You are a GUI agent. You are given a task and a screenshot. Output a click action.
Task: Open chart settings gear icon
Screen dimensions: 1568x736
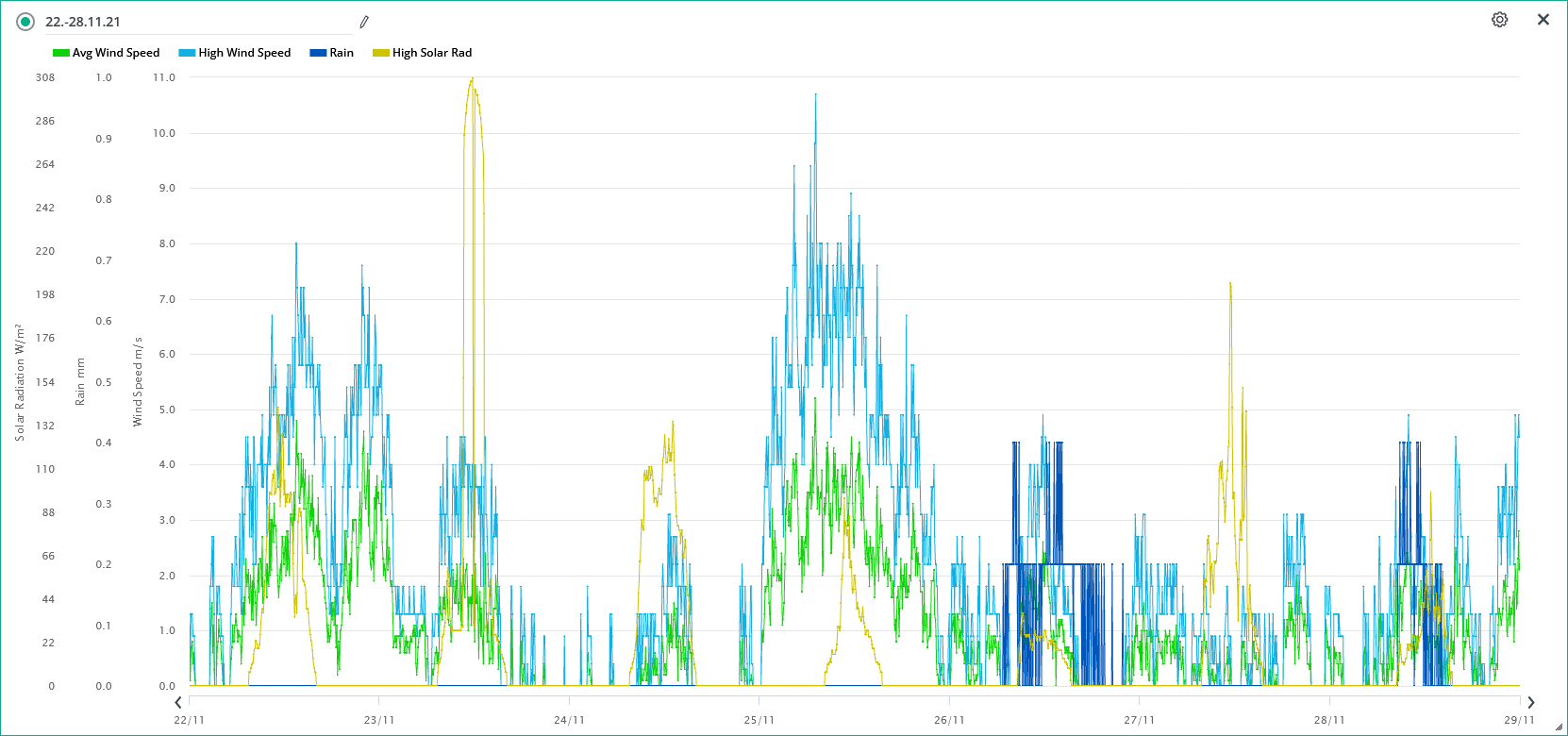pyautogui.click(x=1499, y=20)
